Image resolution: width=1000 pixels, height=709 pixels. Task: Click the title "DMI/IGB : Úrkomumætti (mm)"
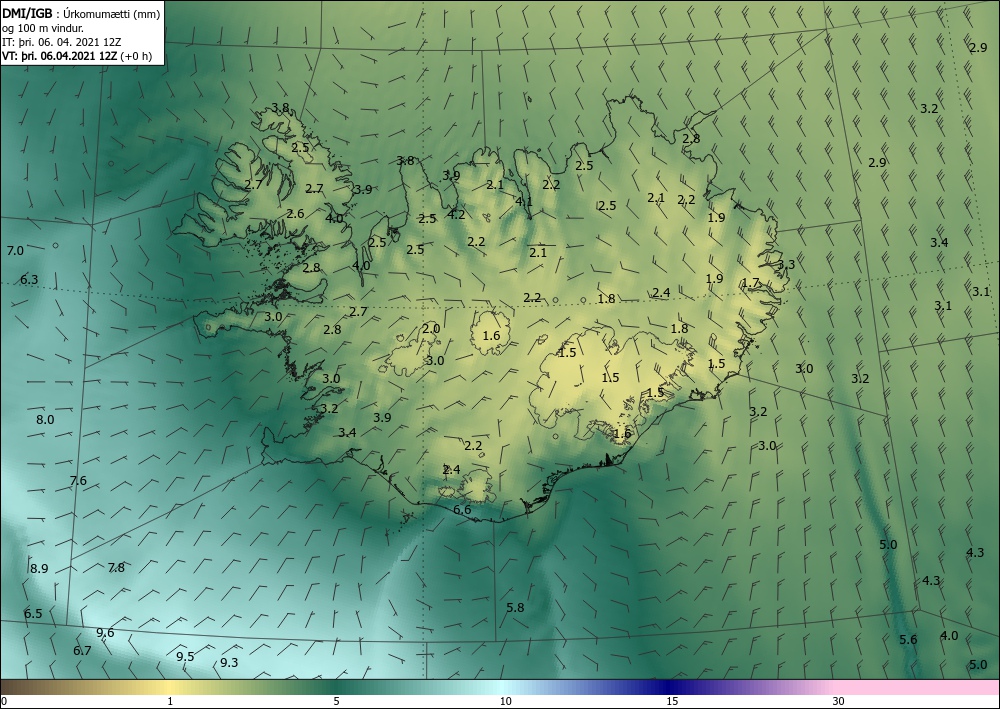81,13
